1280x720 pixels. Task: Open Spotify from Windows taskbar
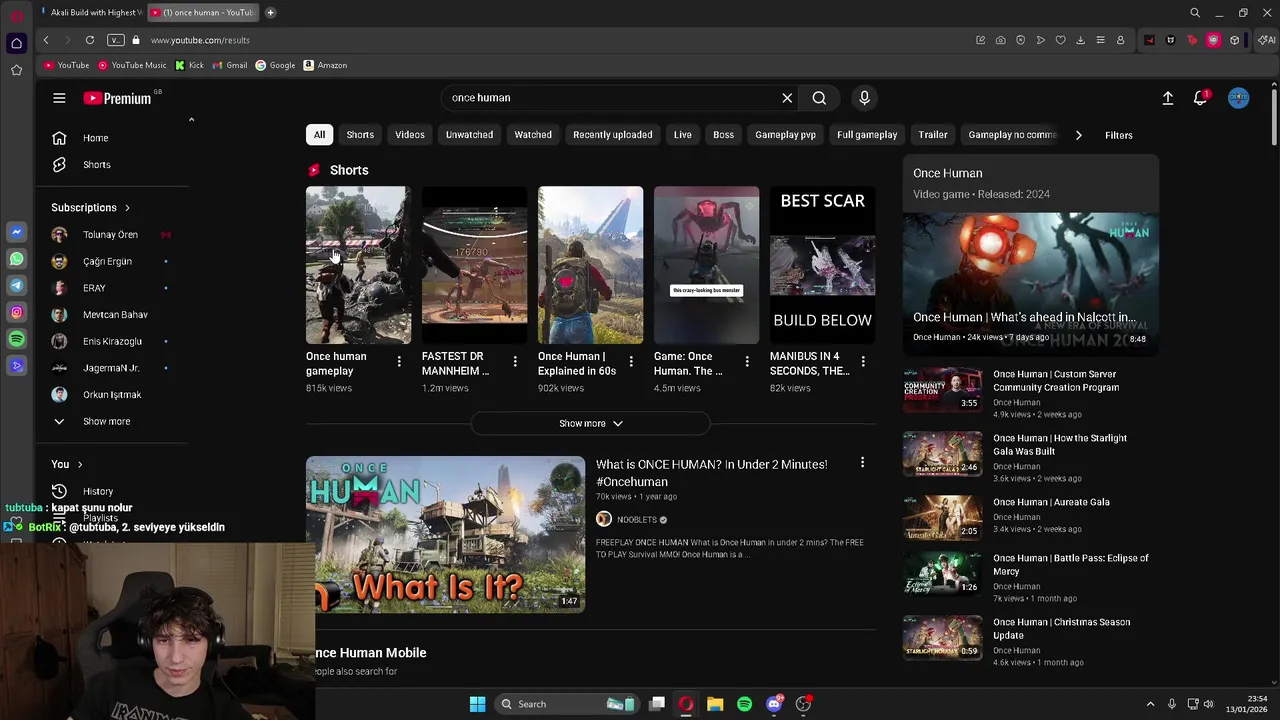pyautogui.click(x=744, y=704)
